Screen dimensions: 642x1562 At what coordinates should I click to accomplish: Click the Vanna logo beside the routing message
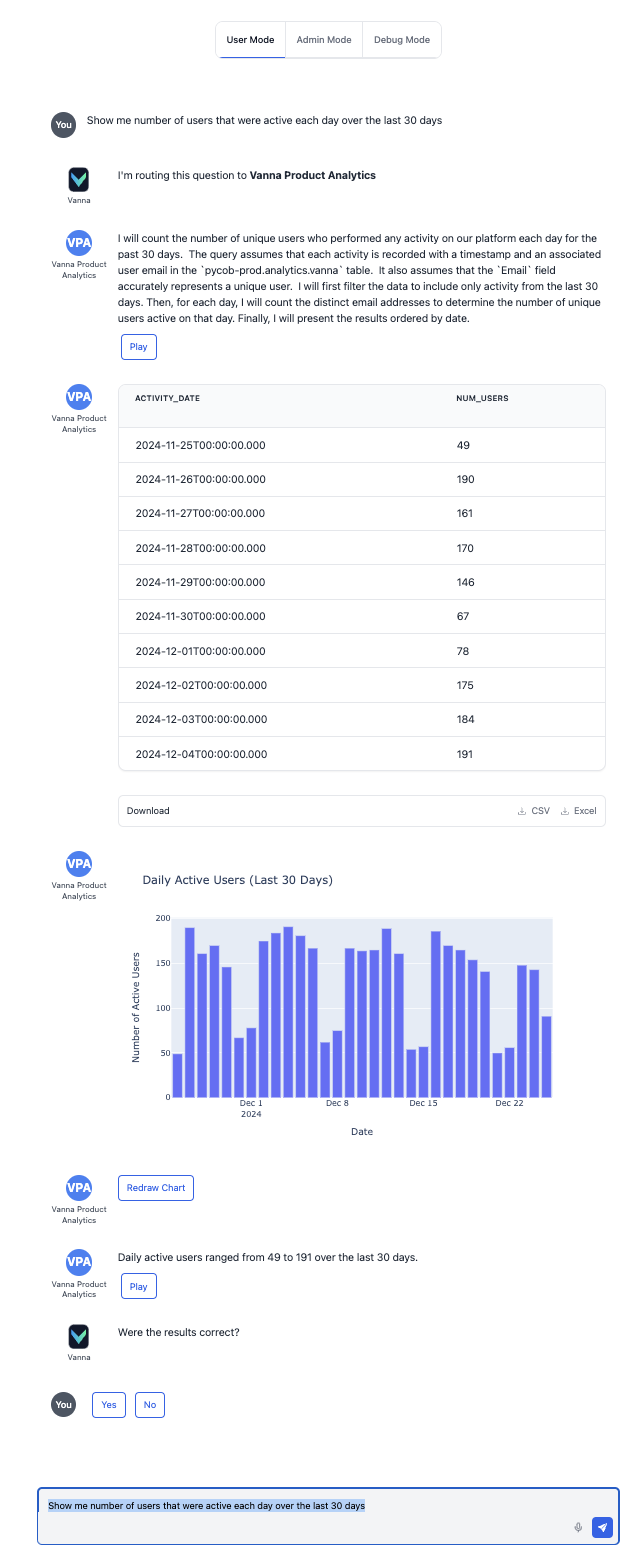click(78, 180)
